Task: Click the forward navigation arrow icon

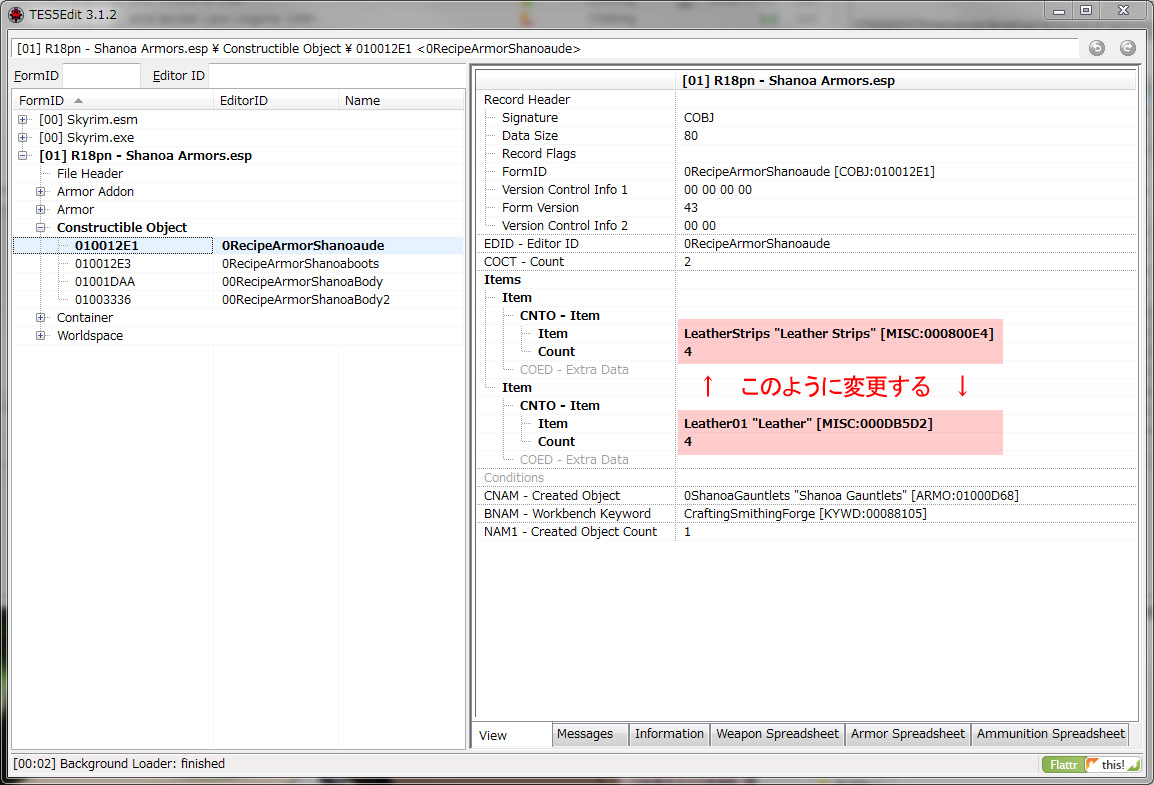Action: tap(1128, 49)
